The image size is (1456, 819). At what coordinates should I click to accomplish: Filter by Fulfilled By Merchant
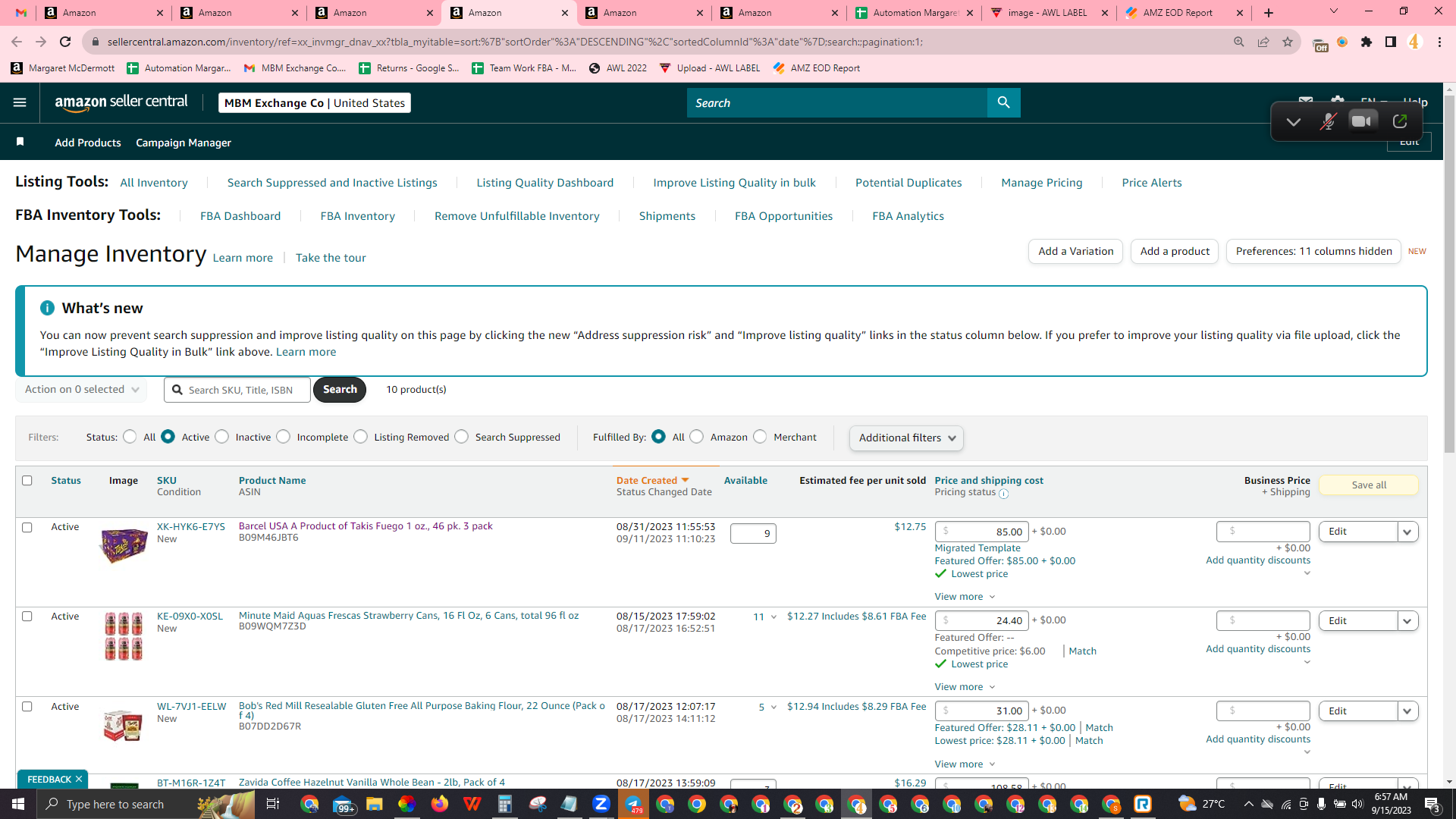(760, 437)
